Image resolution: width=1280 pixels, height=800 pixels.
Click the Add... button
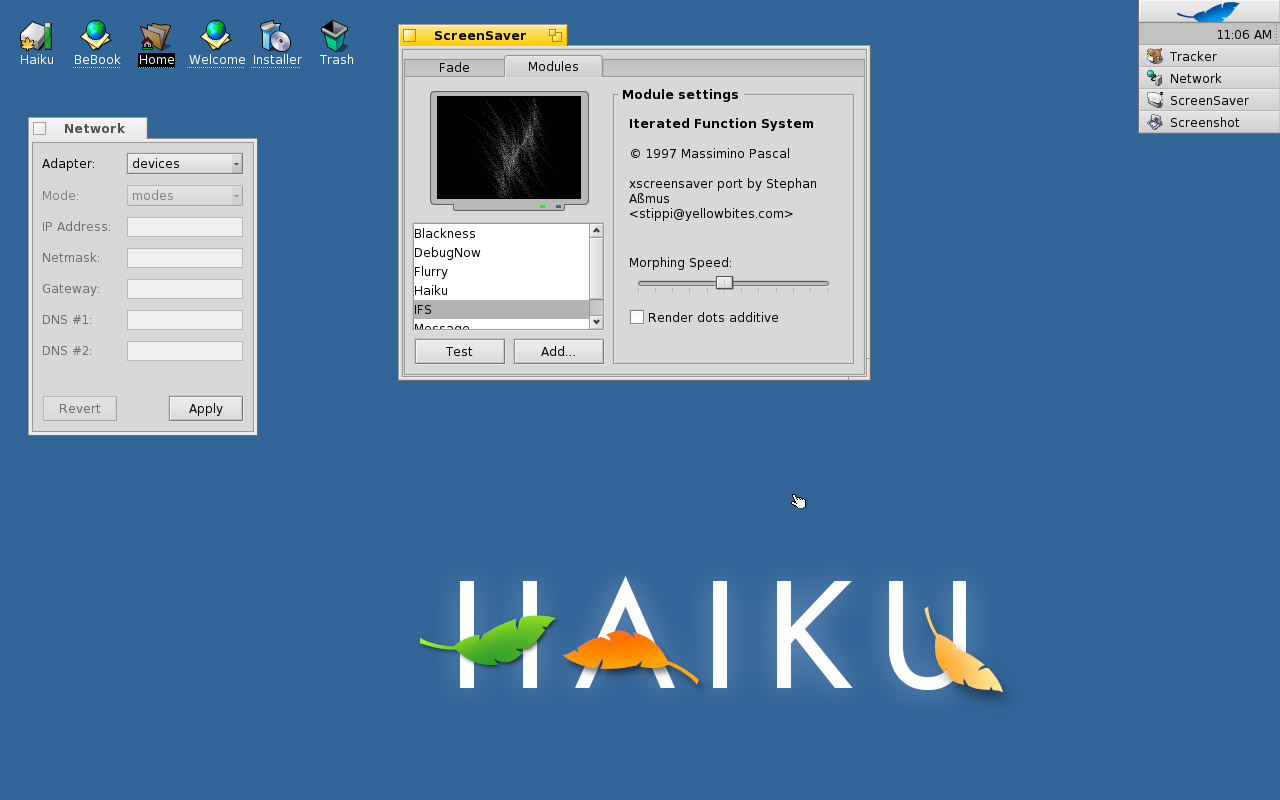(558, 351)
